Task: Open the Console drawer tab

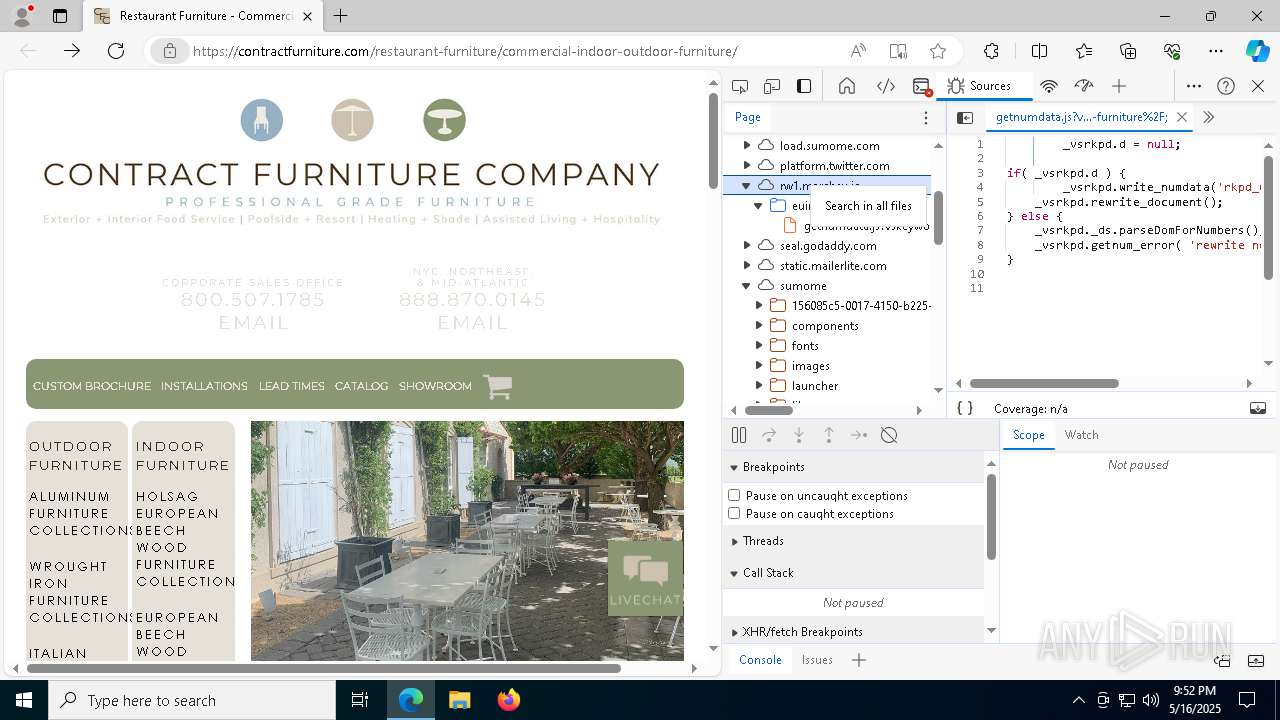Action: (760, 660)
